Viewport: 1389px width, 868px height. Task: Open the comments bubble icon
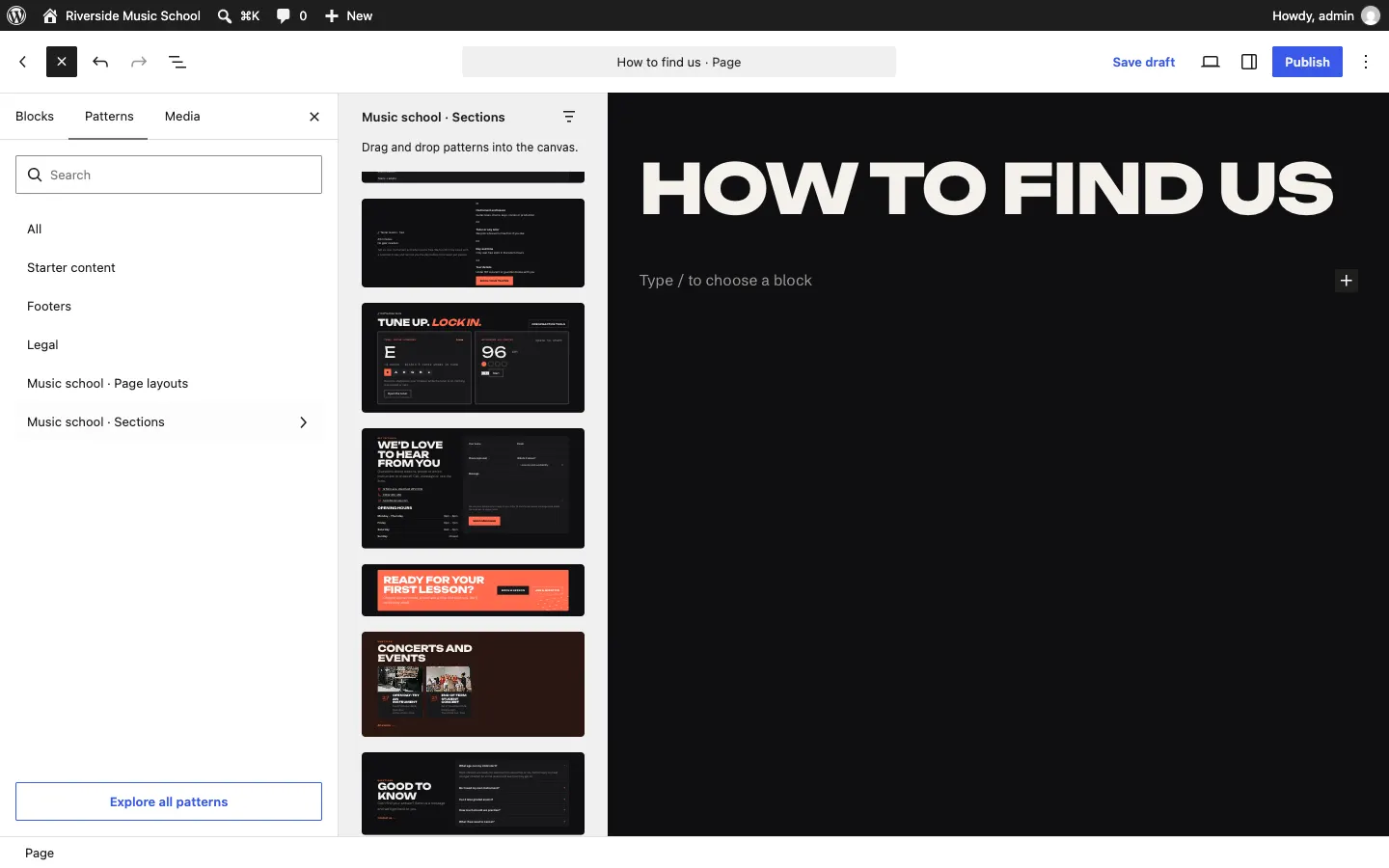[283, 15]
